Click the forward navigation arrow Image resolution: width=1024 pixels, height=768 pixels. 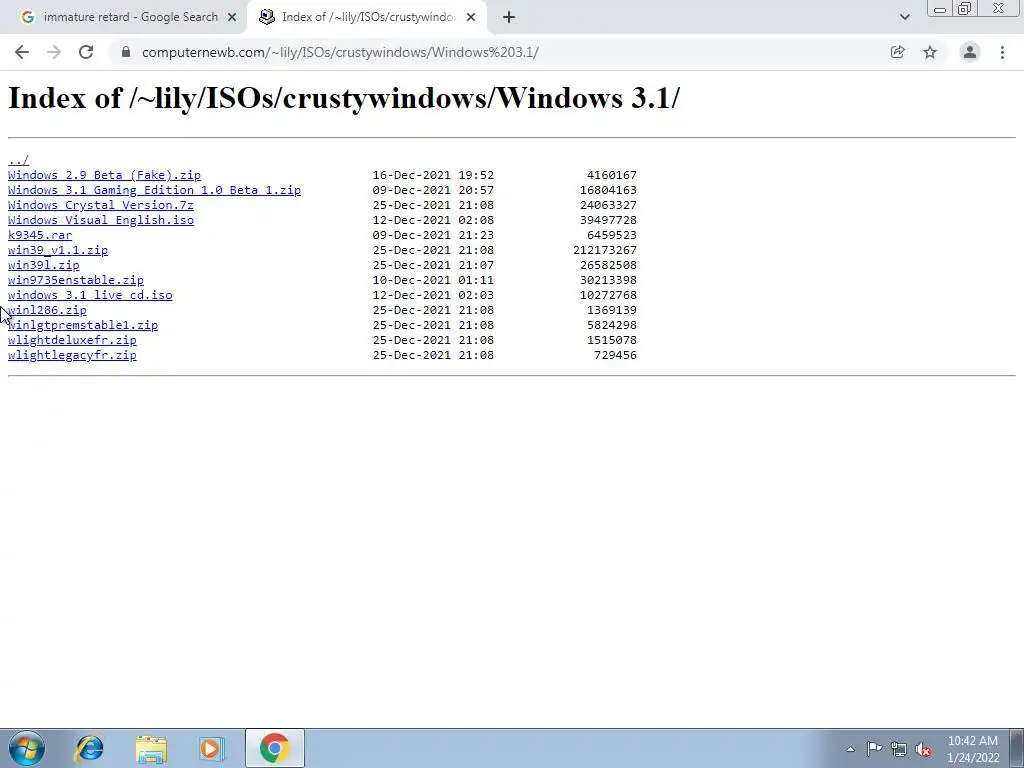(x=54, y=52)
